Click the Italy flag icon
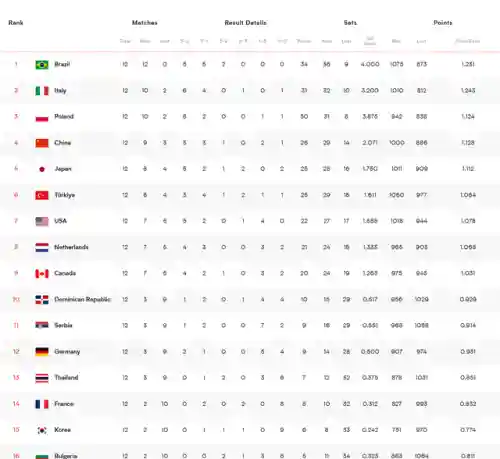500x459 pixels. point(42,91)
